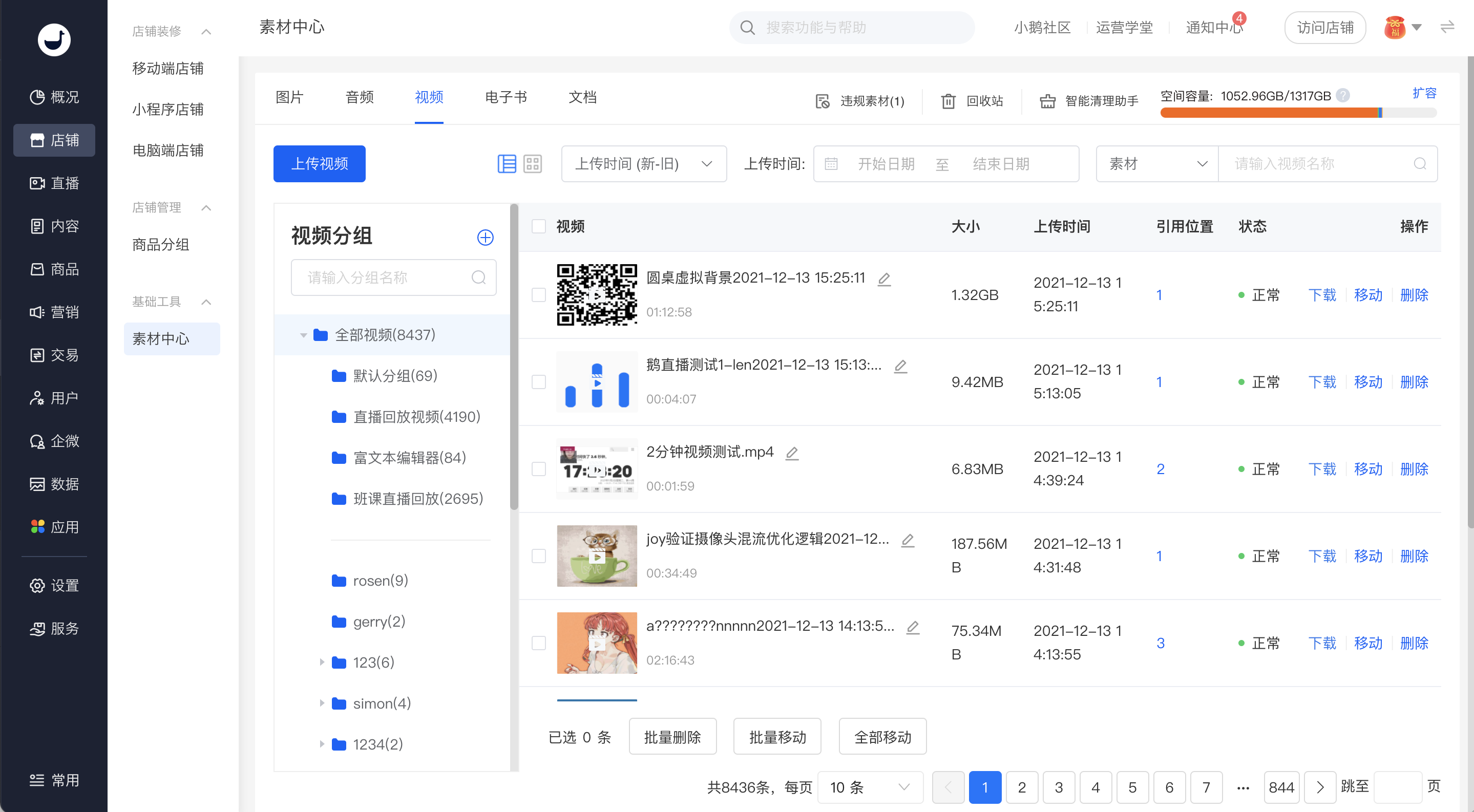This screenshot has height=812, width=1474.
Task: Click the 开始日期 start date field
Action: [x=886, y=164]
